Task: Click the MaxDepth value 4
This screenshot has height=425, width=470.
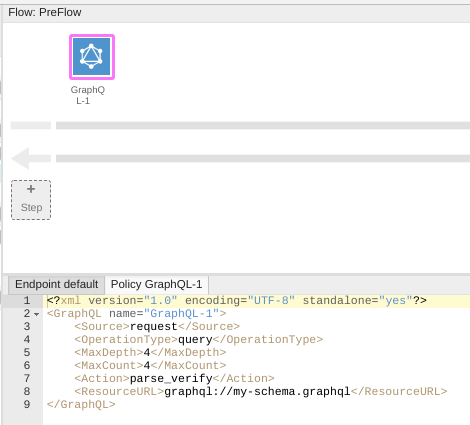Action: (147, 353)
